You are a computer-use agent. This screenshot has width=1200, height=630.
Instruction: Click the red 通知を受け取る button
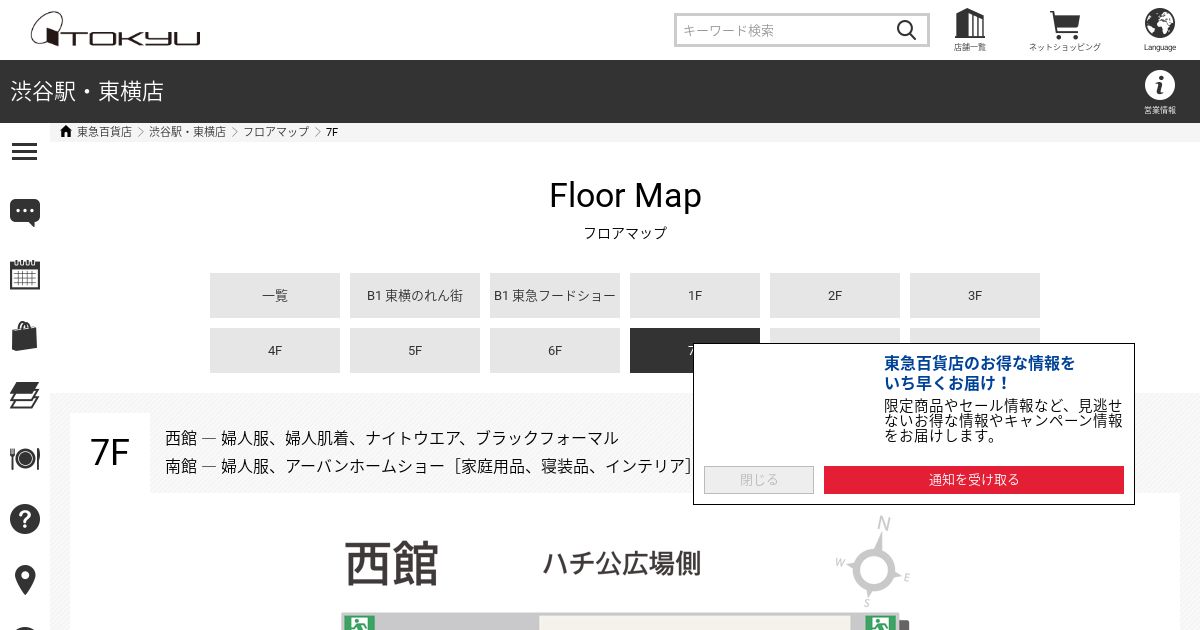974,480
